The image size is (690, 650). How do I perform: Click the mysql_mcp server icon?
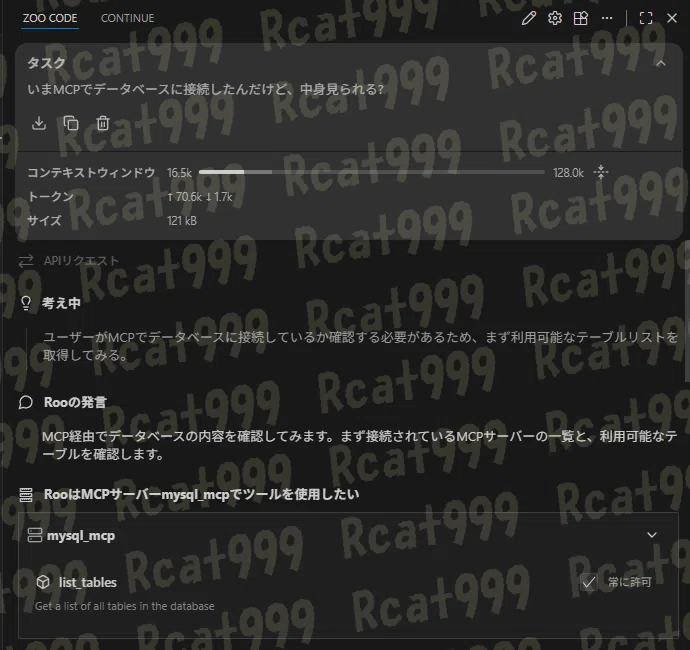[34, 535]
